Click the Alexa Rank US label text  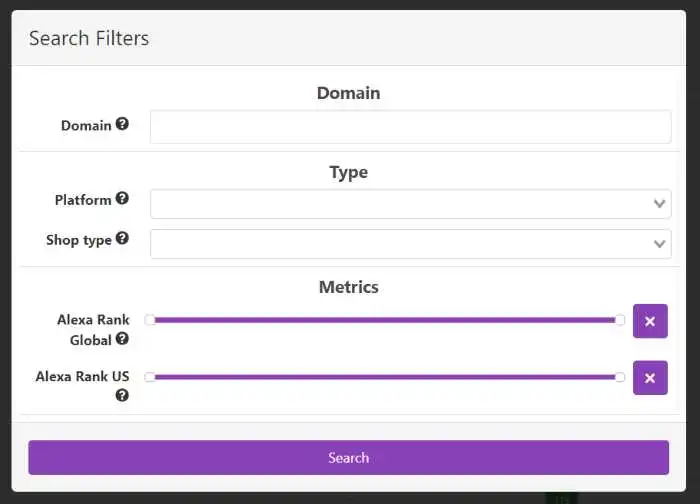[82, 377]
